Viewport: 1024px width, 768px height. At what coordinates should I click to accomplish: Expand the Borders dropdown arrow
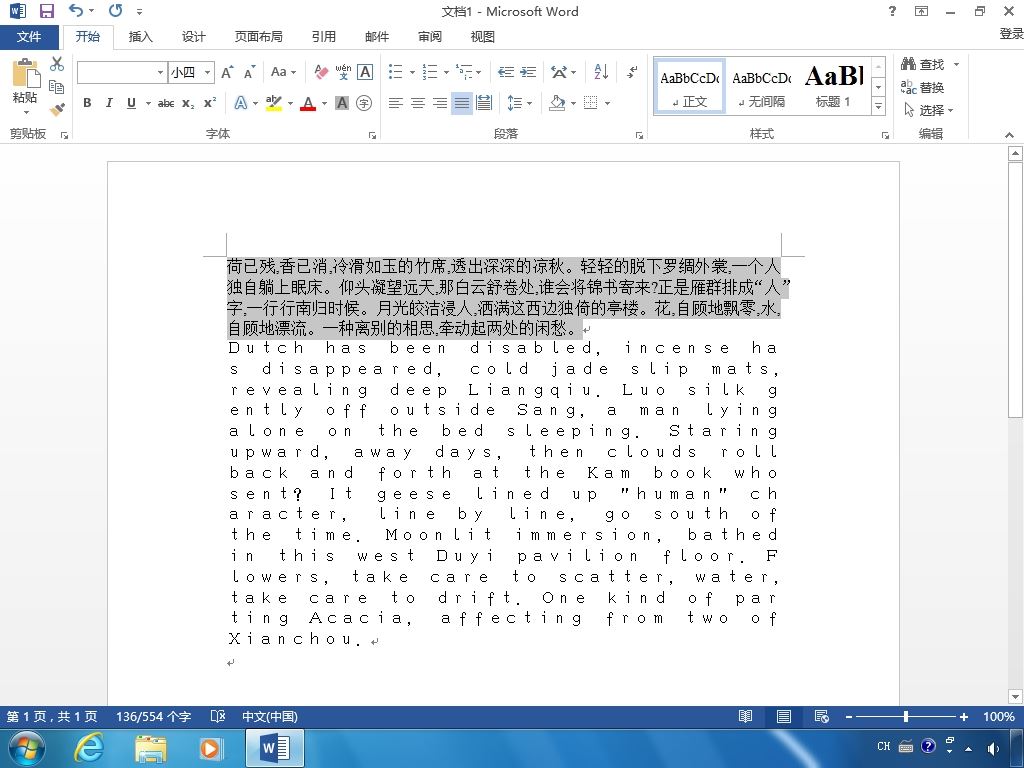(x=607, y=103)
